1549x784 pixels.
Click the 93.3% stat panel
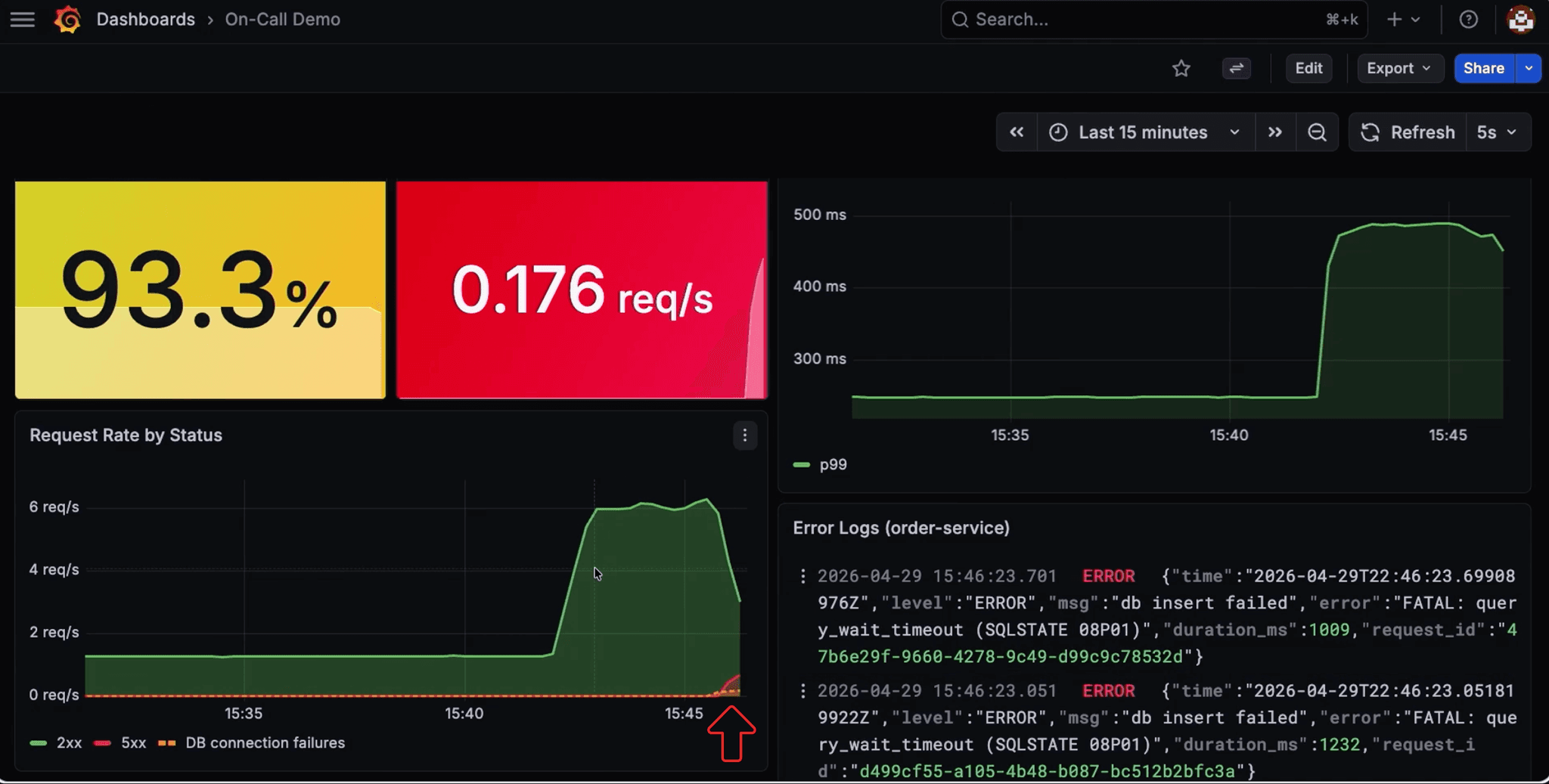[200, 290]
